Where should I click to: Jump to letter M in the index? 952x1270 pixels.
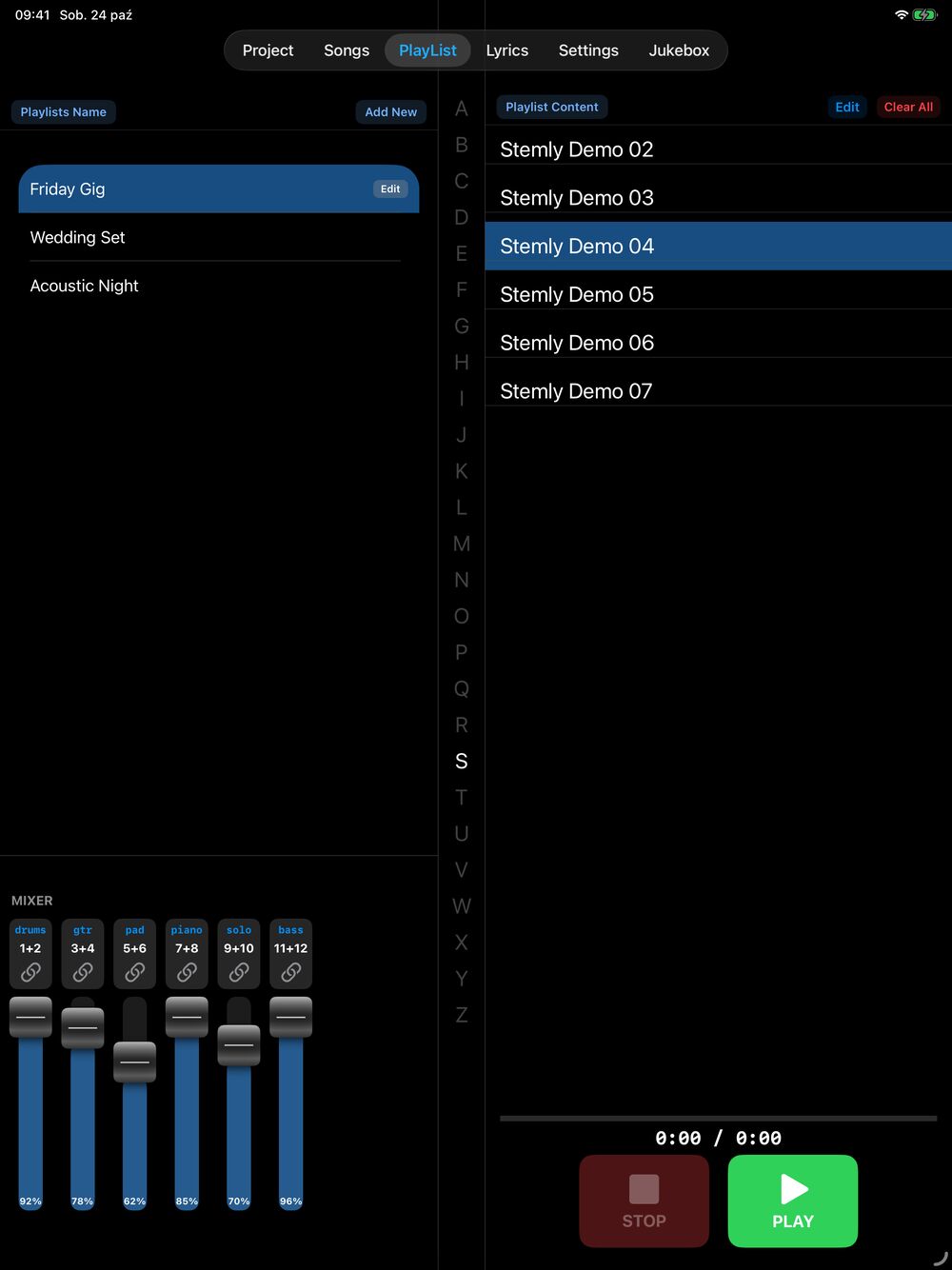(462, 544)
